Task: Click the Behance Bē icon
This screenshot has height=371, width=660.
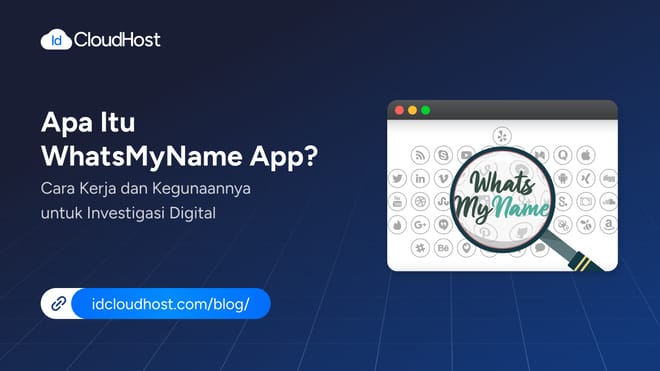Action: coord(443,248)
